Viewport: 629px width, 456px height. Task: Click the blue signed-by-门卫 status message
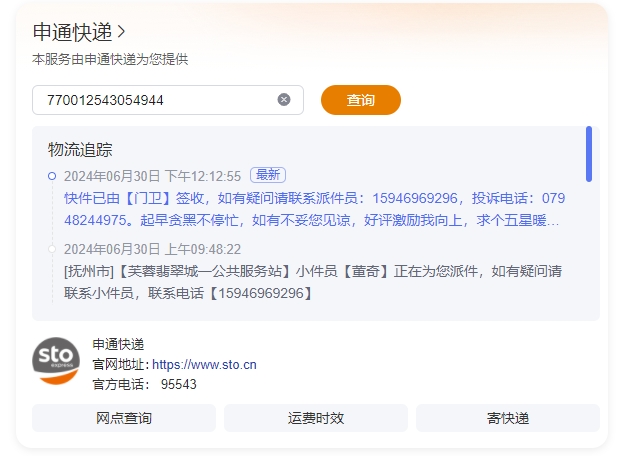coord(314,209)
